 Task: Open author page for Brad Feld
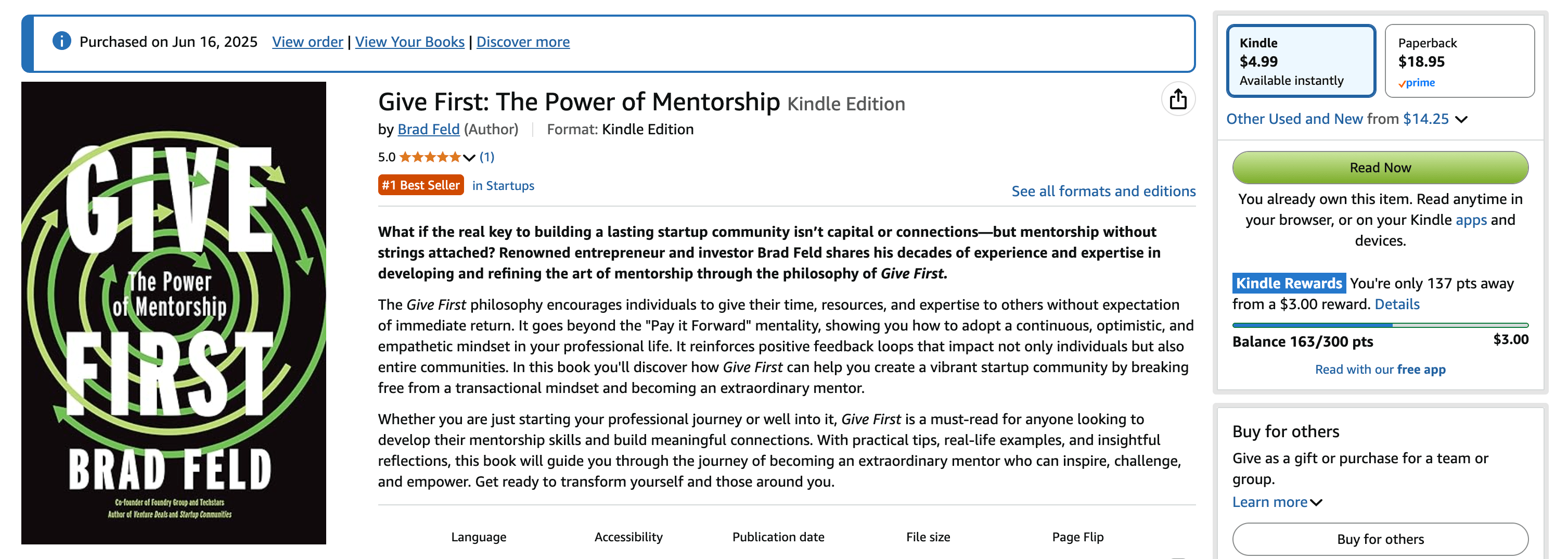click(x=429, y=129)
